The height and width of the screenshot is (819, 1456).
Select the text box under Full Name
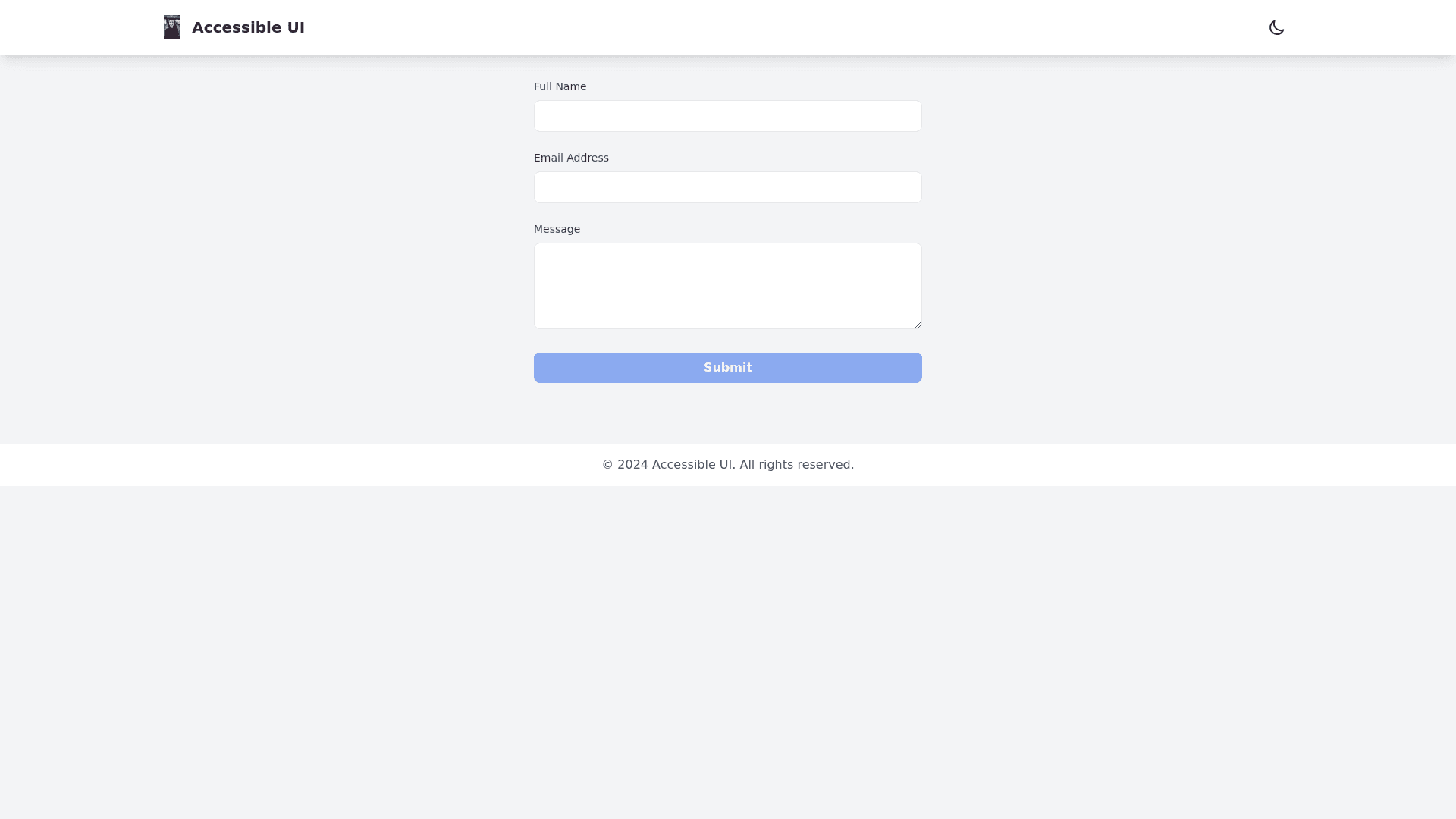727,116
